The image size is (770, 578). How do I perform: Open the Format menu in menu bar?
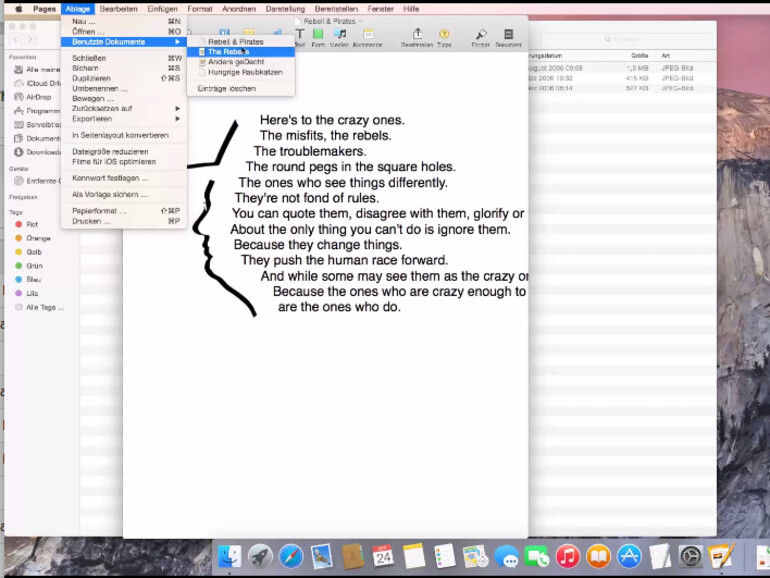coord(200,9)
